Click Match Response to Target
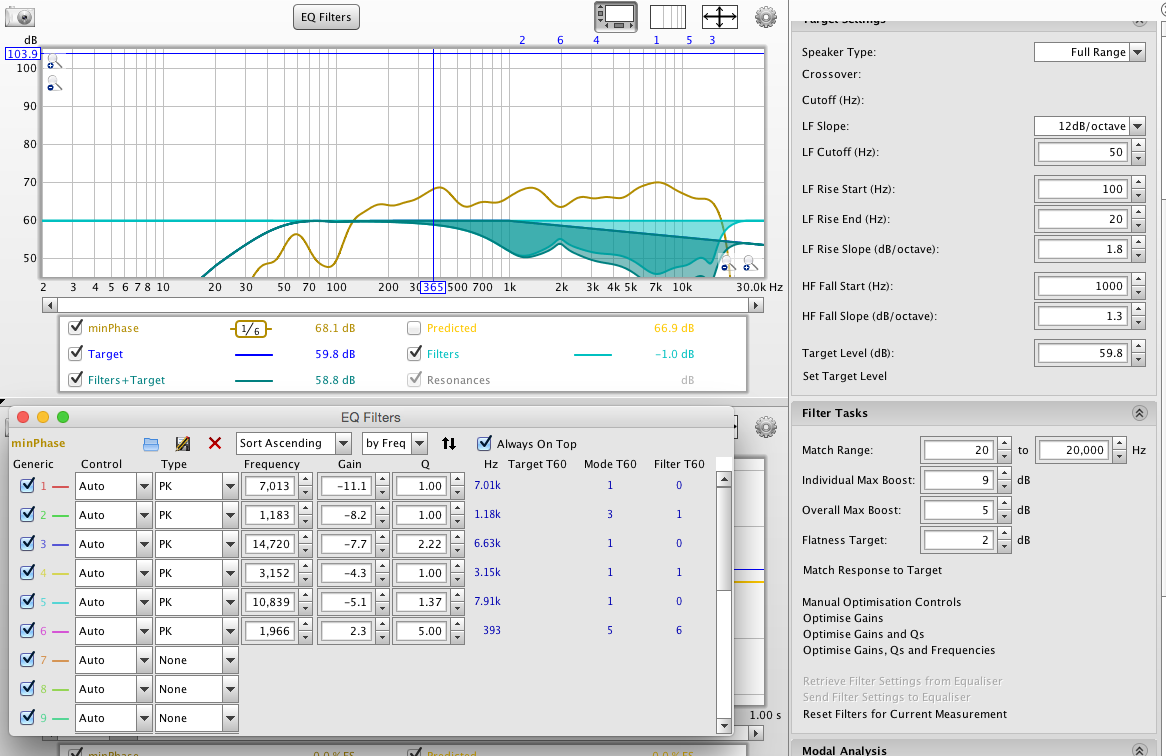 (x=872, y=570)
